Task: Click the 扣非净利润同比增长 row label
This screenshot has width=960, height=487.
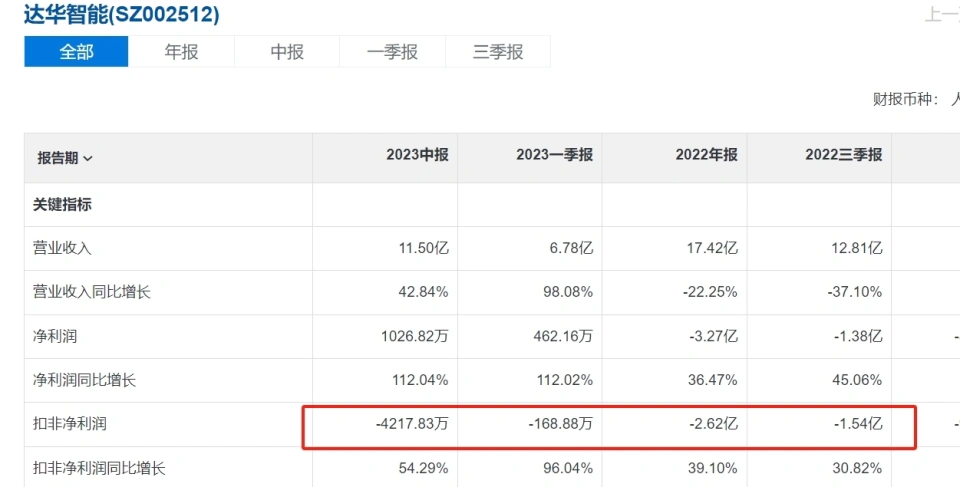Action: 98,468
